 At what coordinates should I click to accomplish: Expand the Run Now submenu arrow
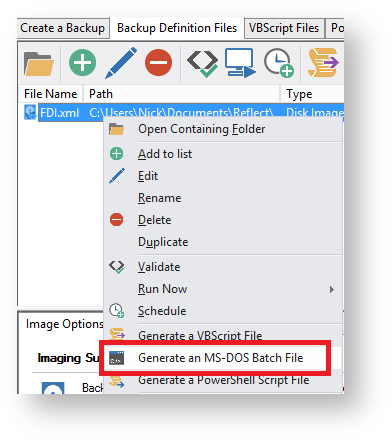[331, 289]
